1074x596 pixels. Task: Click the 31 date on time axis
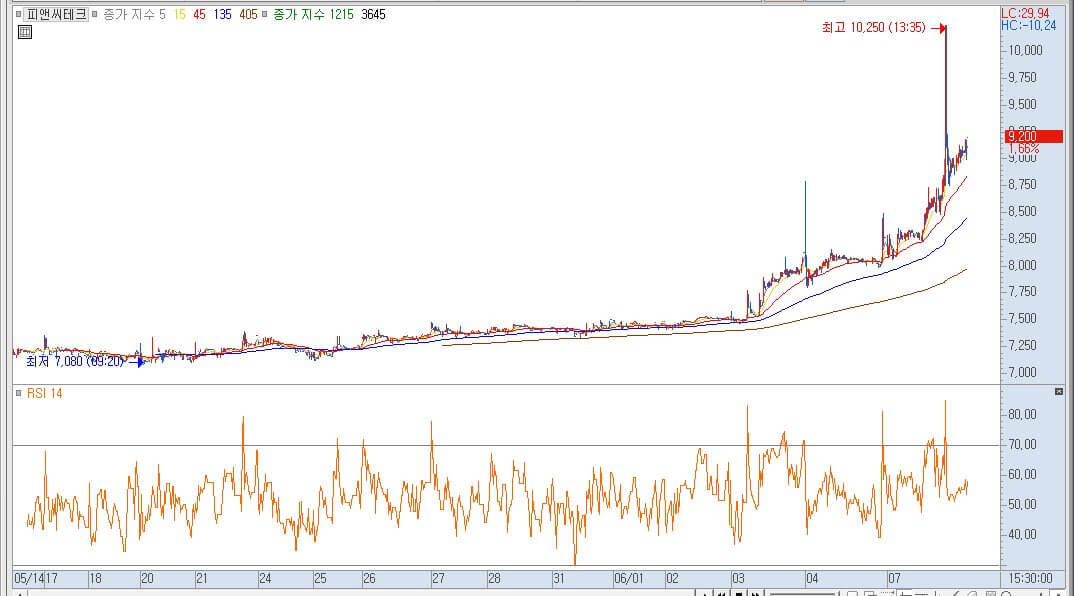coord(559,579)
